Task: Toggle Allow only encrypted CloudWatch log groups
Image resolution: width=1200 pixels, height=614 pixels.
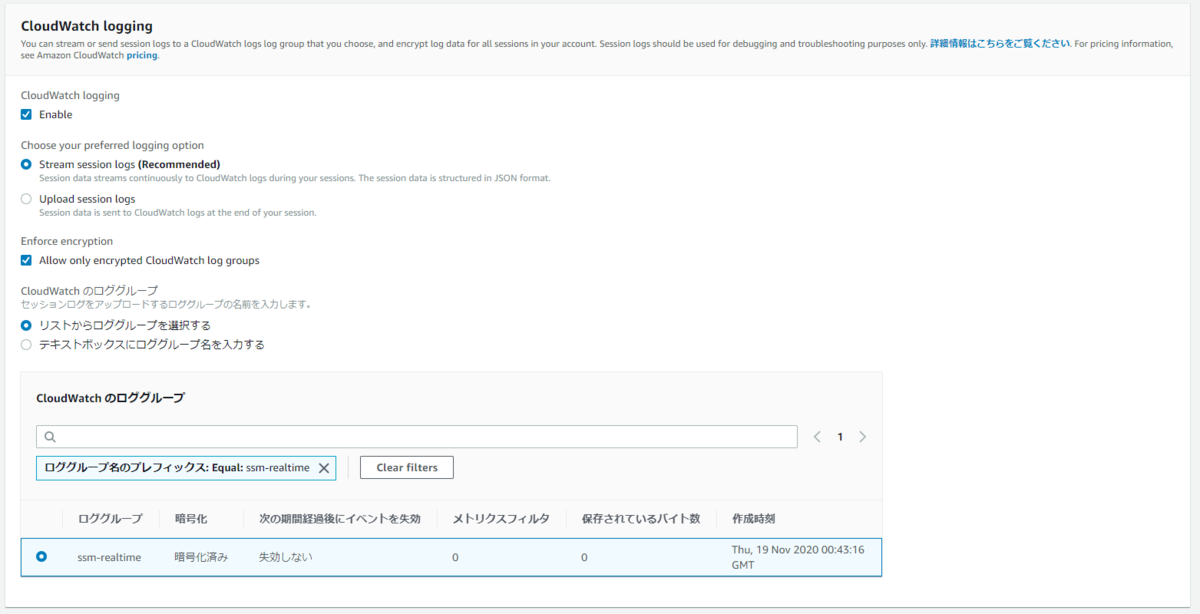Action: (x=26, y=260)
